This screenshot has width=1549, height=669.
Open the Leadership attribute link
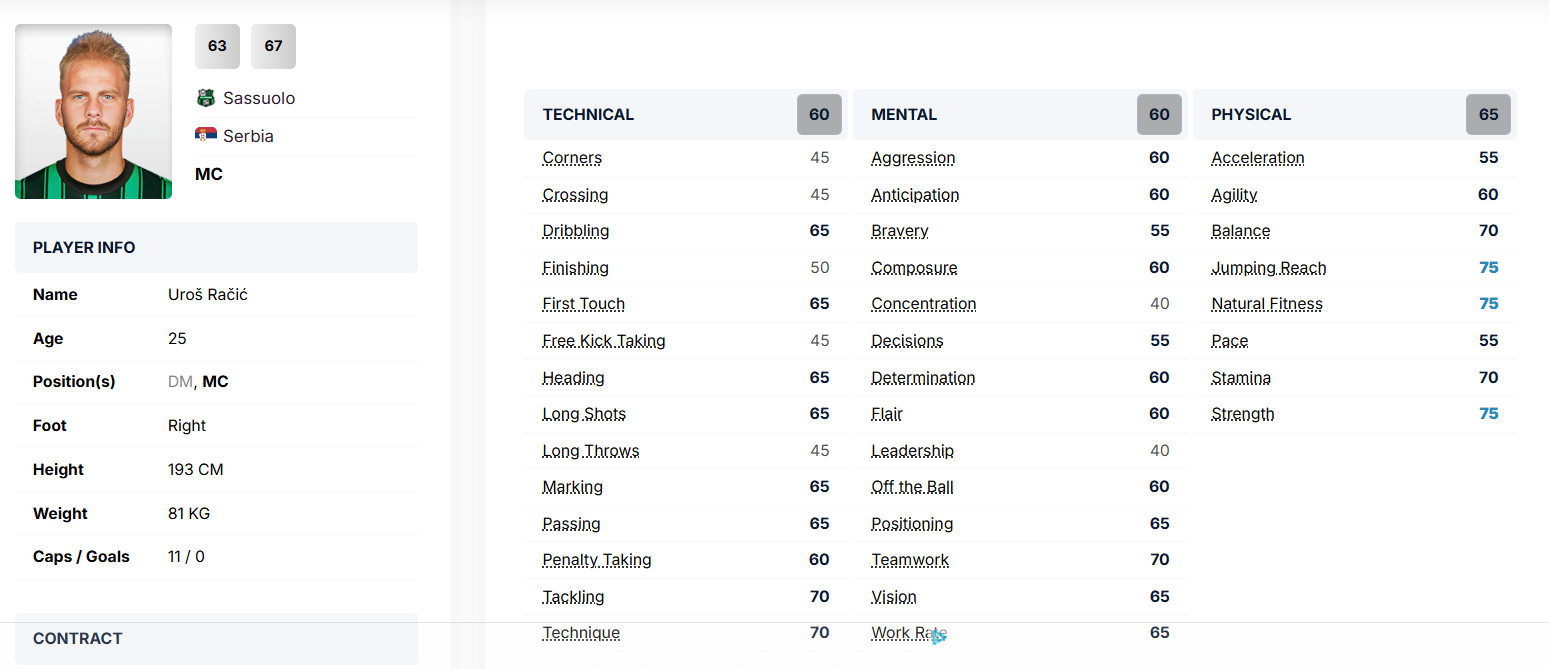pos(912,451)
